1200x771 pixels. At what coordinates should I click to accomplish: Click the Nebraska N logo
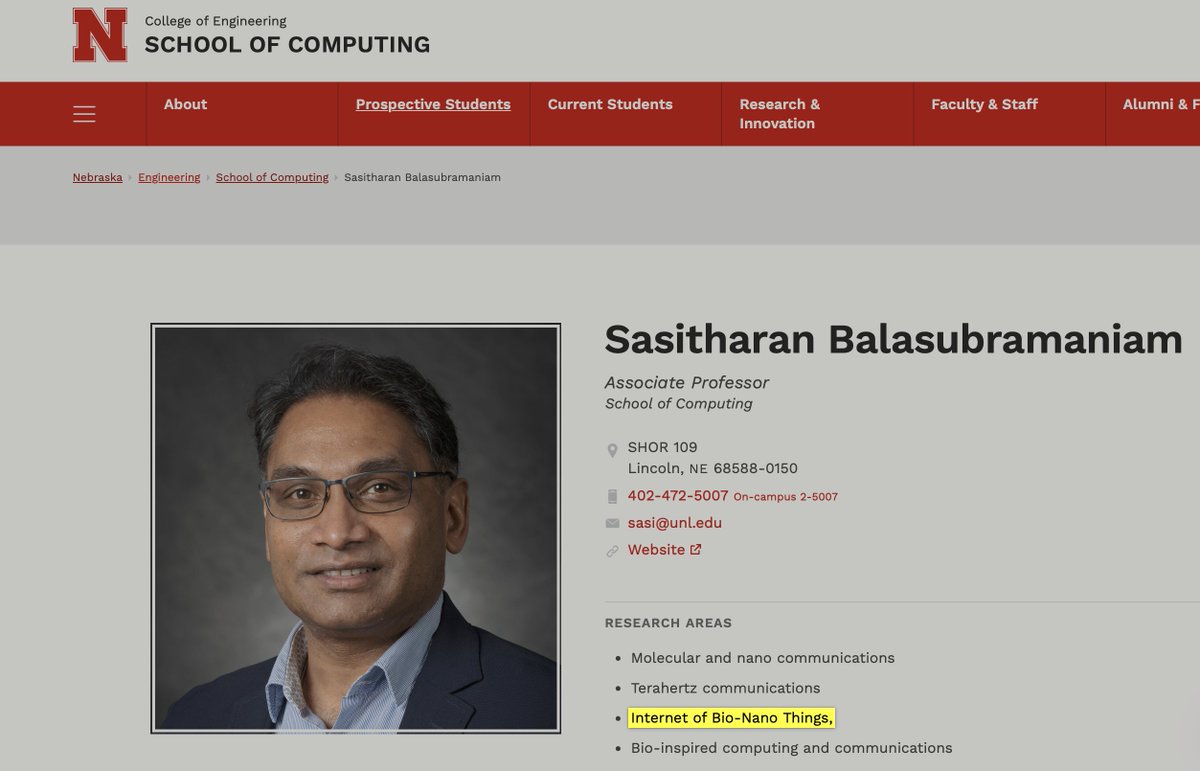pyautogui.click(x=100, y=35)
